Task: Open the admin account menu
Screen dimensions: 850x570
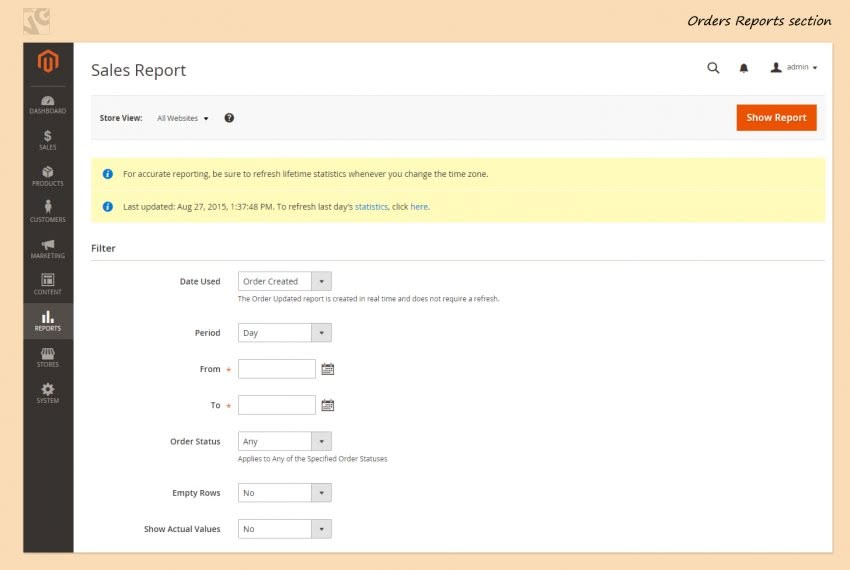Action: [x=794, y=67]
